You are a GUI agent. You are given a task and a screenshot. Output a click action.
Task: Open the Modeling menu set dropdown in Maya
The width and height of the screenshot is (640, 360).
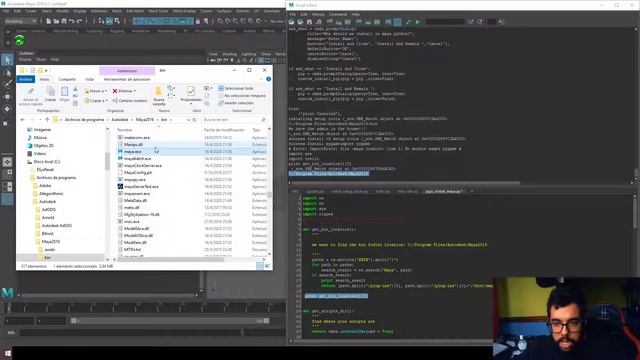tap(20, 21)
